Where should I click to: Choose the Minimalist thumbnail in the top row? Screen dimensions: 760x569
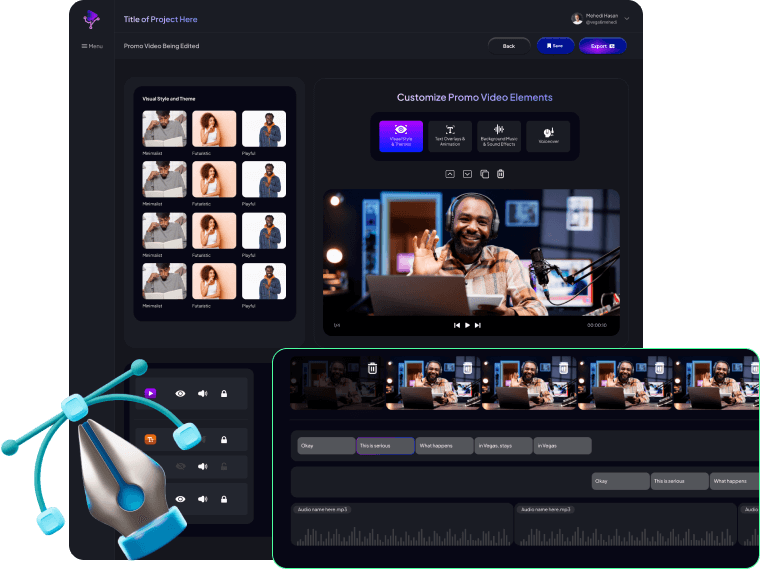tap(164, 128)
